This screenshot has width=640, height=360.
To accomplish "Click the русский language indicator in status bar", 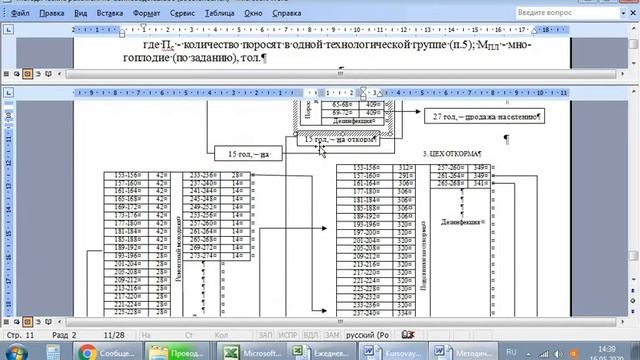I will tap(367, 335).
